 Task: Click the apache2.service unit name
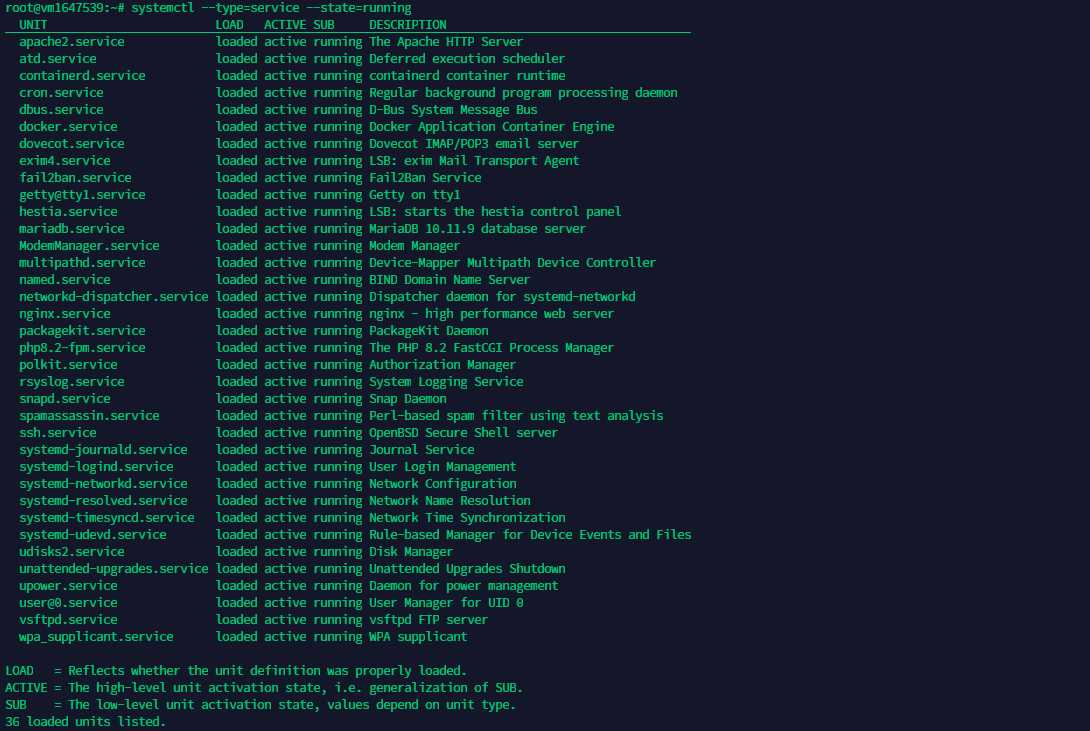72,42
